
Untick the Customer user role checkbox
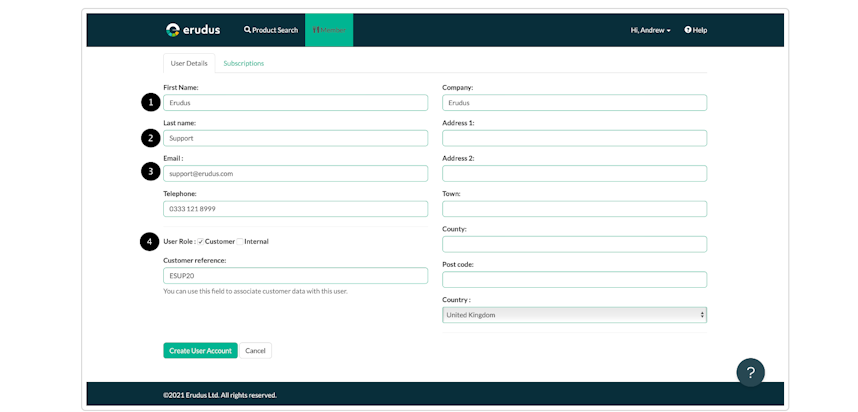coord(201,241)
